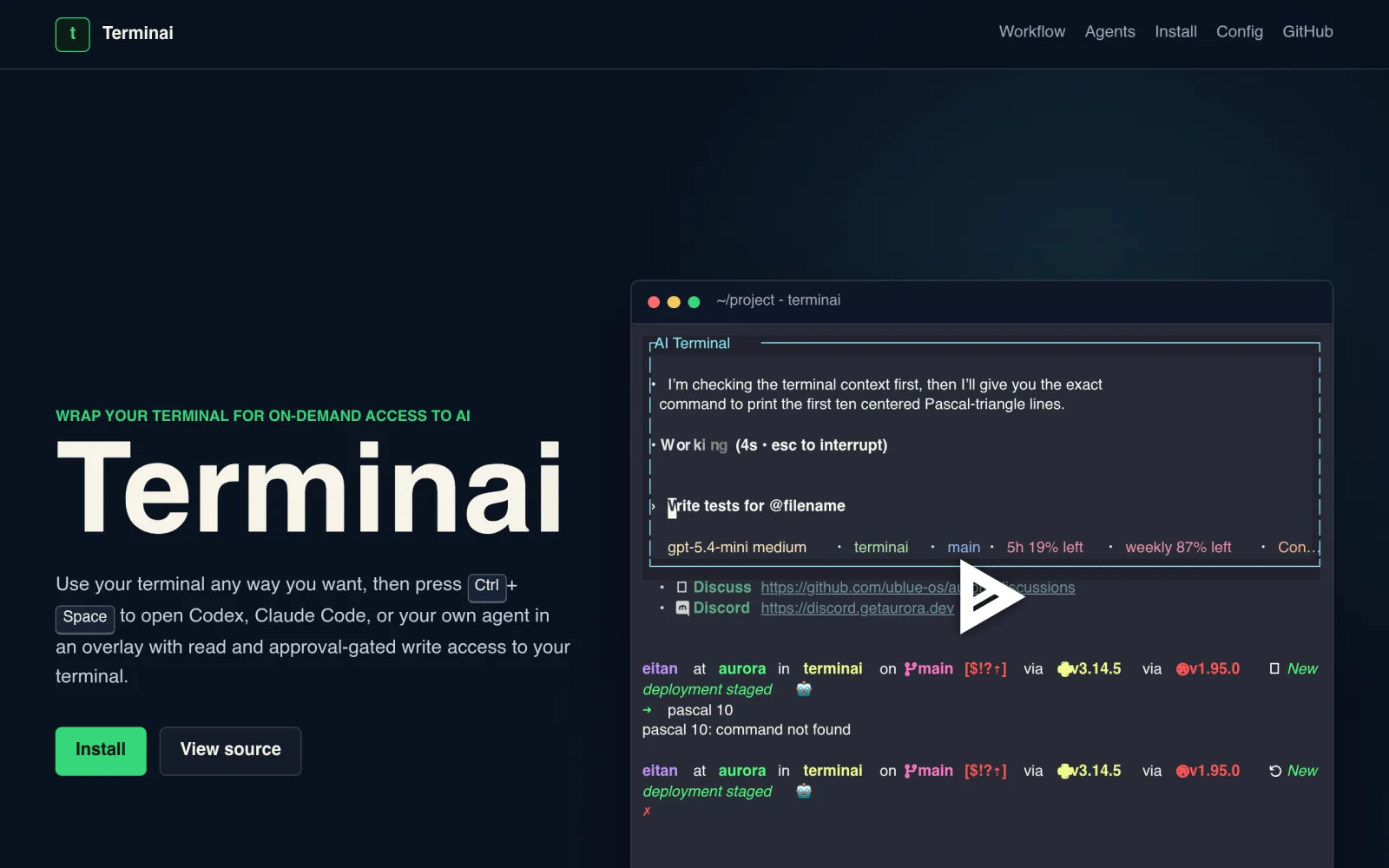The height and width of the screenshot is (868, 1389).
Task: Click the 'AI Terminal' overlay title
Action: (692, 344)
